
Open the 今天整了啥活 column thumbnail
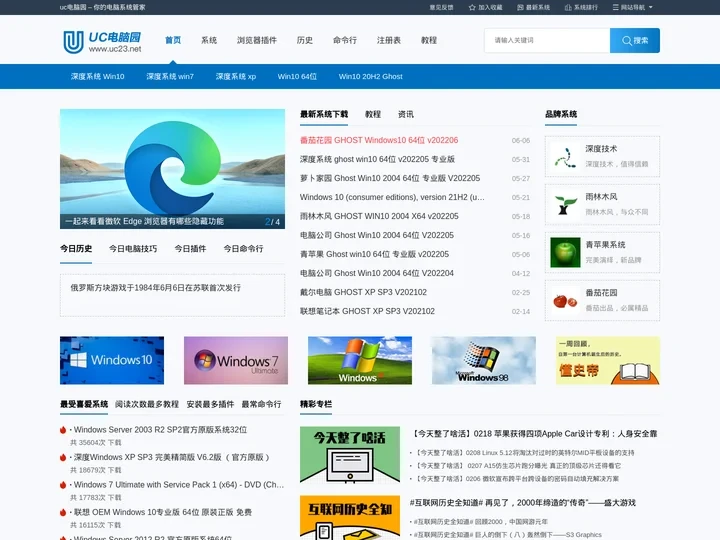(x=350, y=455)
